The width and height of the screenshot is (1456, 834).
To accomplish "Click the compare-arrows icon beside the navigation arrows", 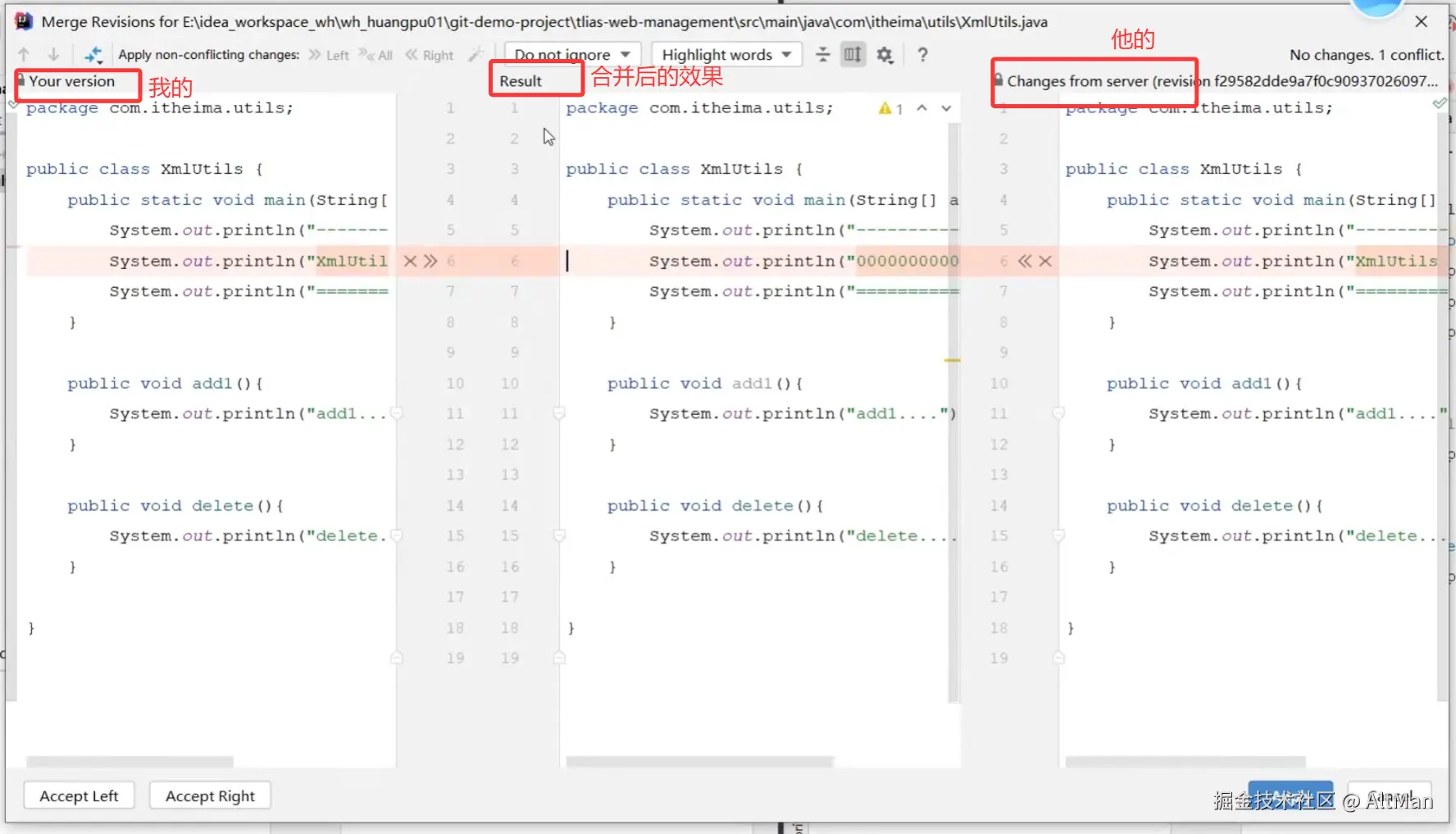I will pos(93,55).
